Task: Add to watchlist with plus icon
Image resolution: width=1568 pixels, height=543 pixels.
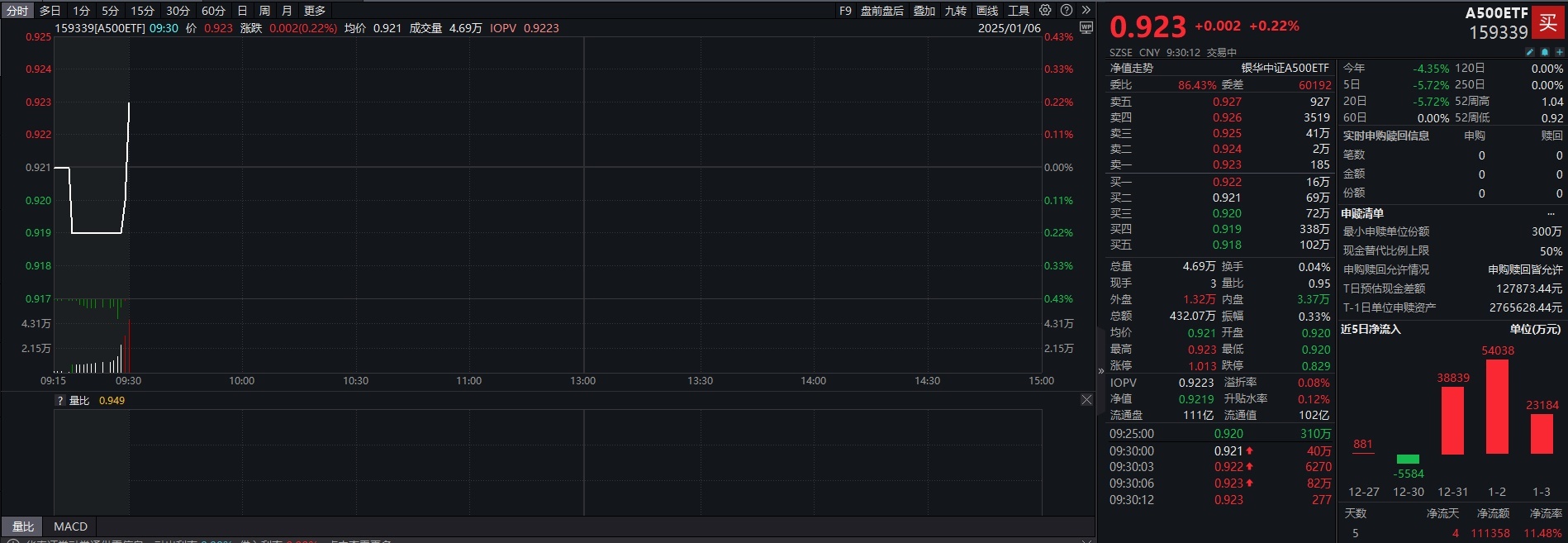Action: click(1559, 52)
